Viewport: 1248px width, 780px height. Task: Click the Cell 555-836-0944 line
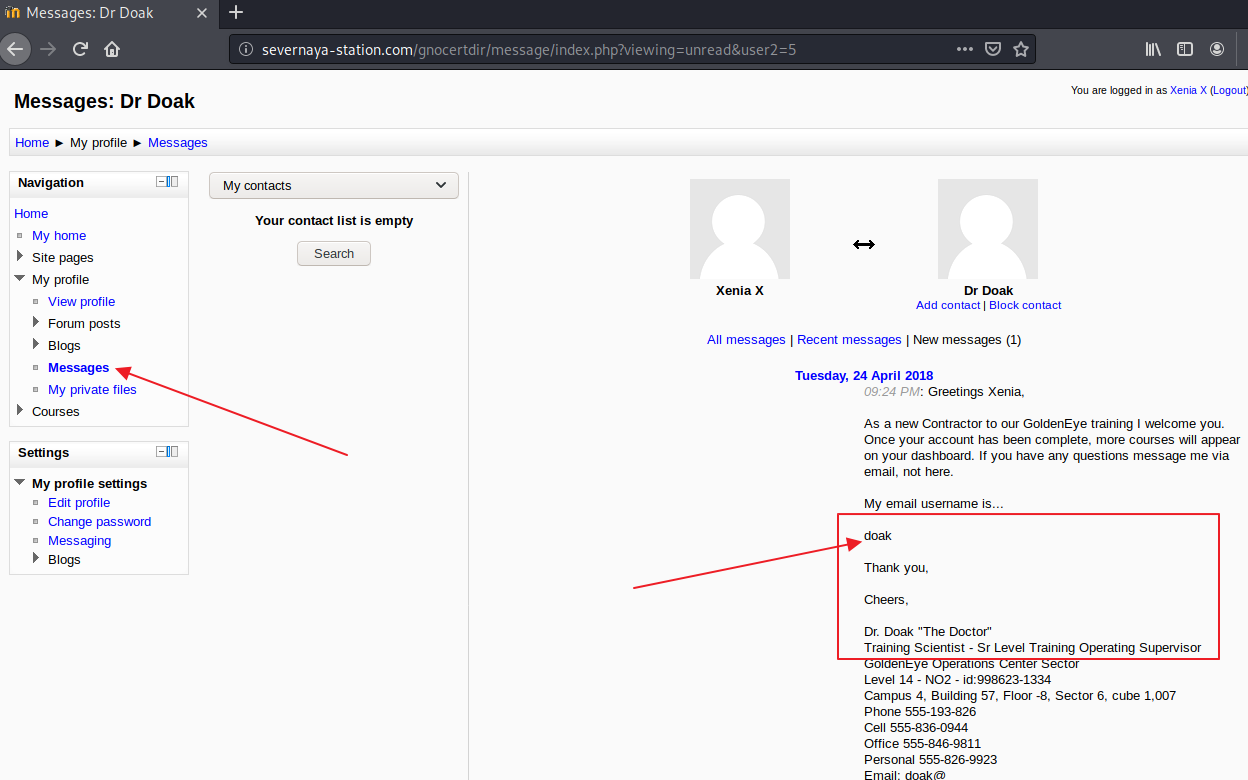click(x=916, y=728)
